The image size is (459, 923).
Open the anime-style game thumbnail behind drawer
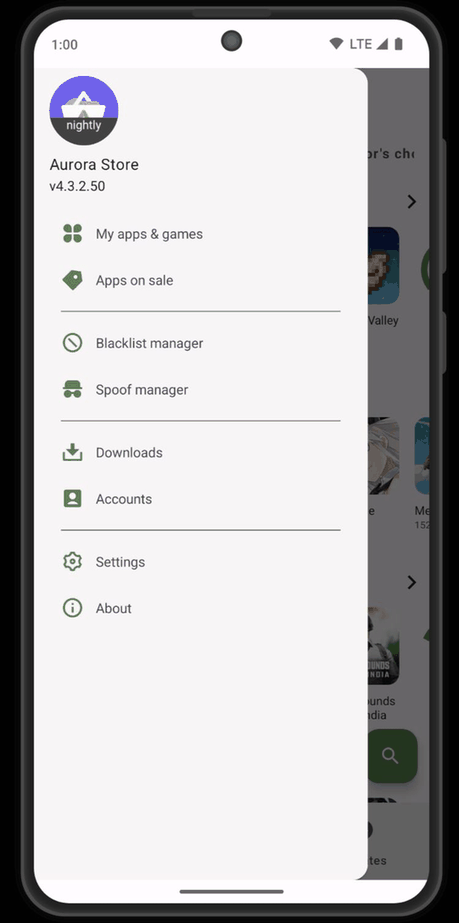coord(384,456)
